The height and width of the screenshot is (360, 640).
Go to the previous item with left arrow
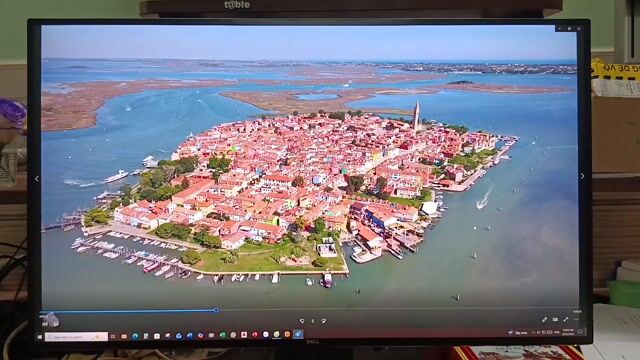pos(37,179)
